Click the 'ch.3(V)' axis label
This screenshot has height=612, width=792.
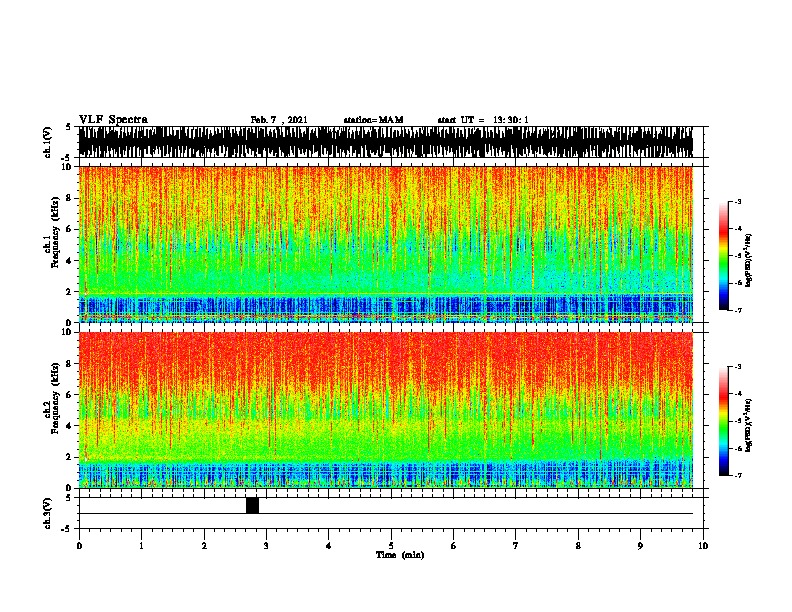pyautogui.click(x=48, y=513)
